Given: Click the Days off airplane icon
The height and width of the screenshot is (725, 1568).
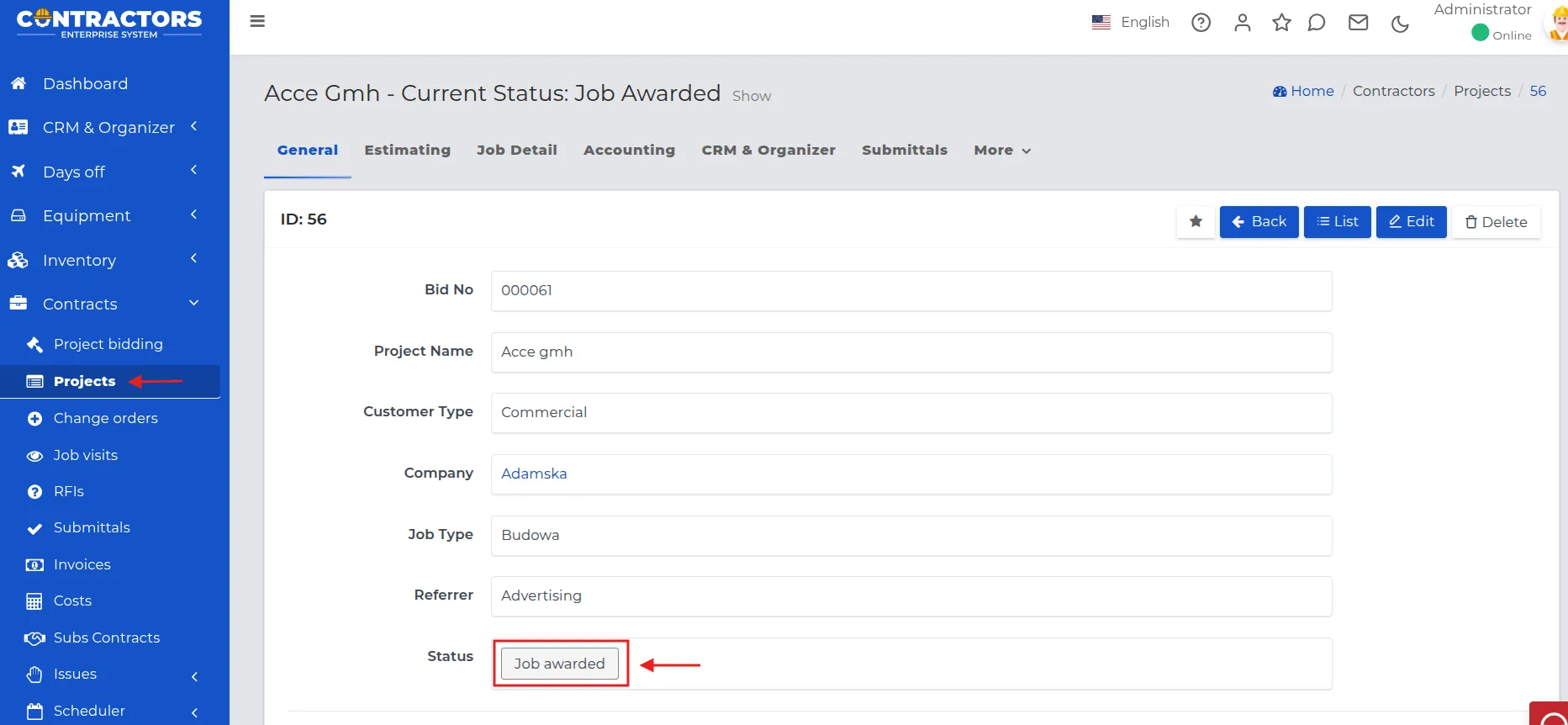Looking at the screenshot, I should [18, 172].
